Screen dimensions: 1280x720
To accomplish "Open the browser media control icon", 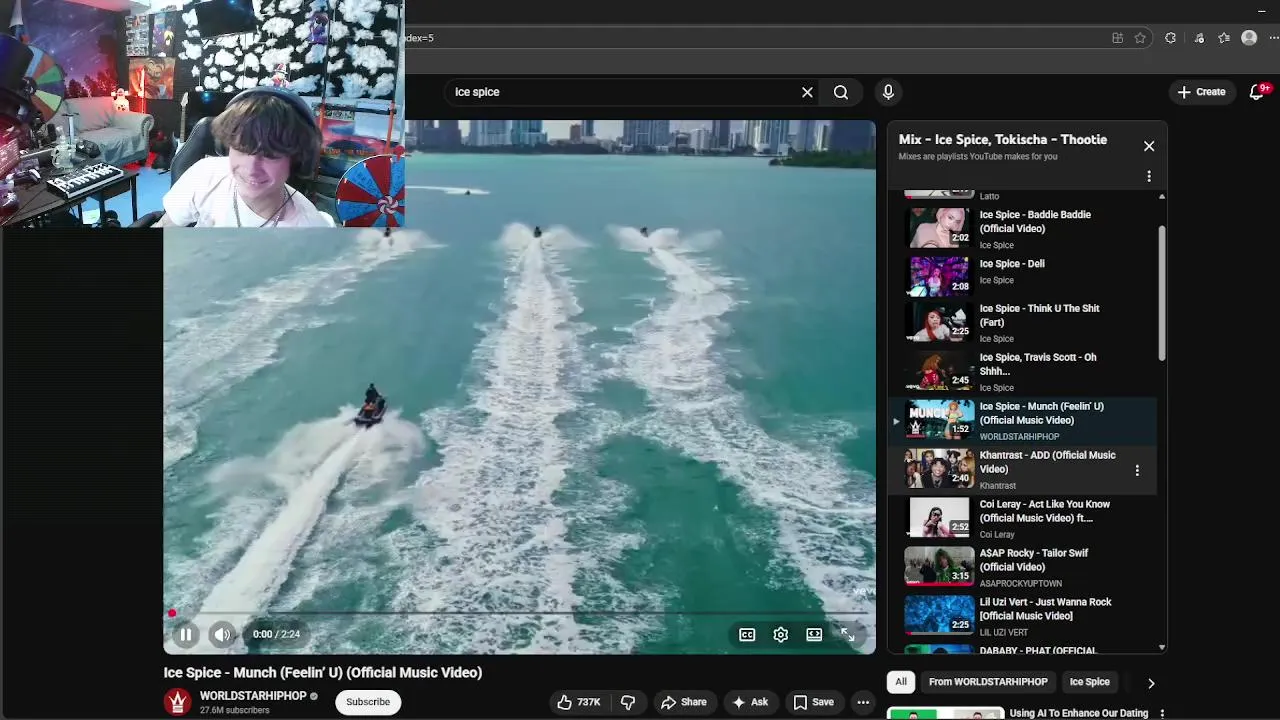I will pyautogui.click(x=1199, y=38).
